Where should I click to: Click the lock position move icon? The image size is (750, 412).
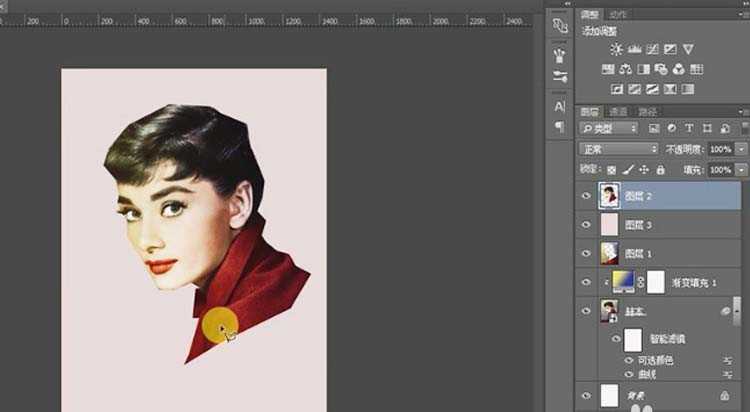pos(644,170)
